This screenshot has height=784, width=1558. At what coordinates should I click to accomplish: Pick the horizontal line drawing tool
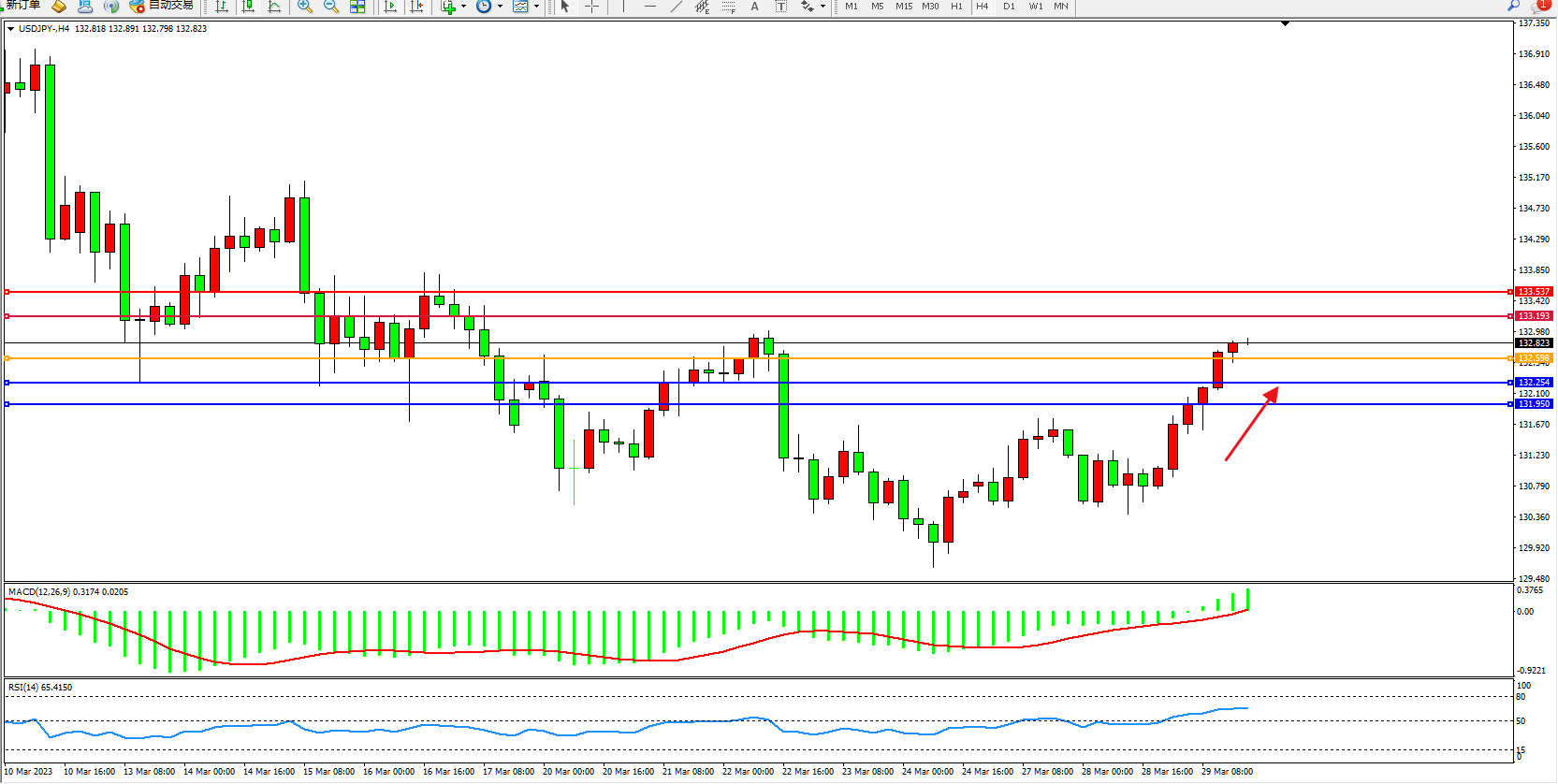click(x=650, y=7)
